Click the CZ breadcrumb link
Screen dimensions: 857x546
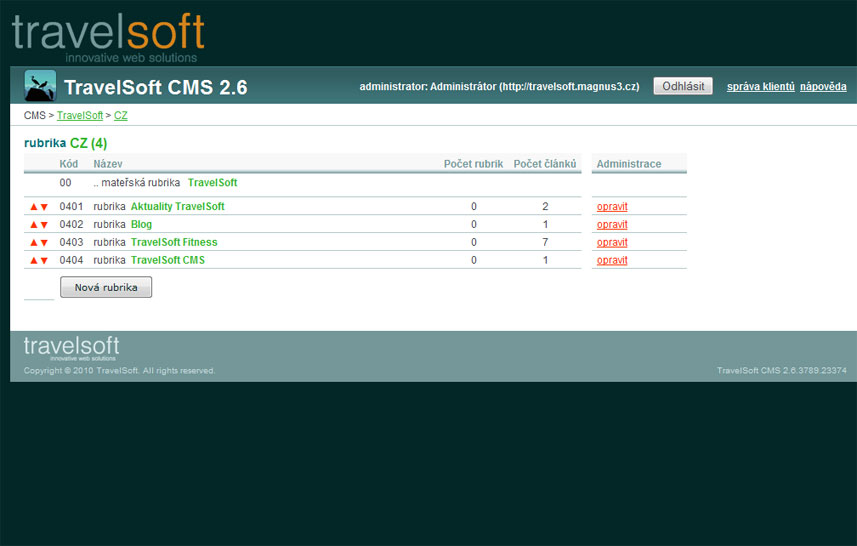121,115
